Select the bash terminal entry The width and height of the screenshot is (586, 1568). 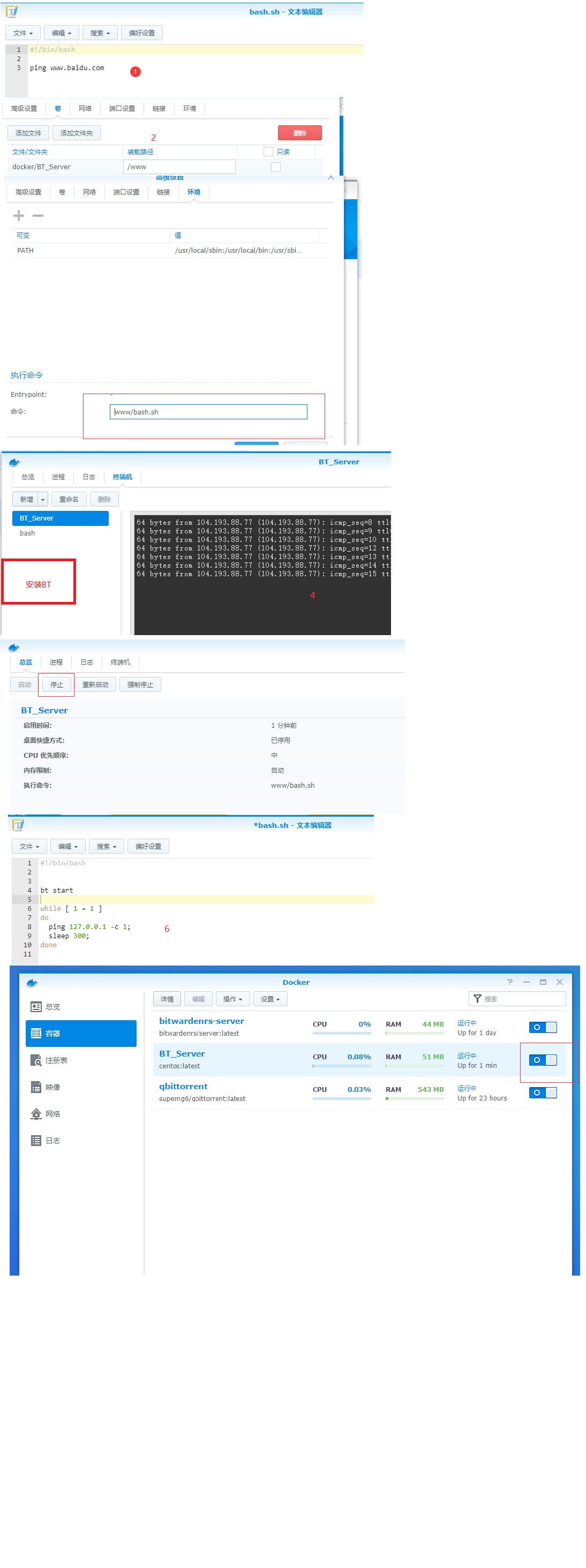coord(61,533)
